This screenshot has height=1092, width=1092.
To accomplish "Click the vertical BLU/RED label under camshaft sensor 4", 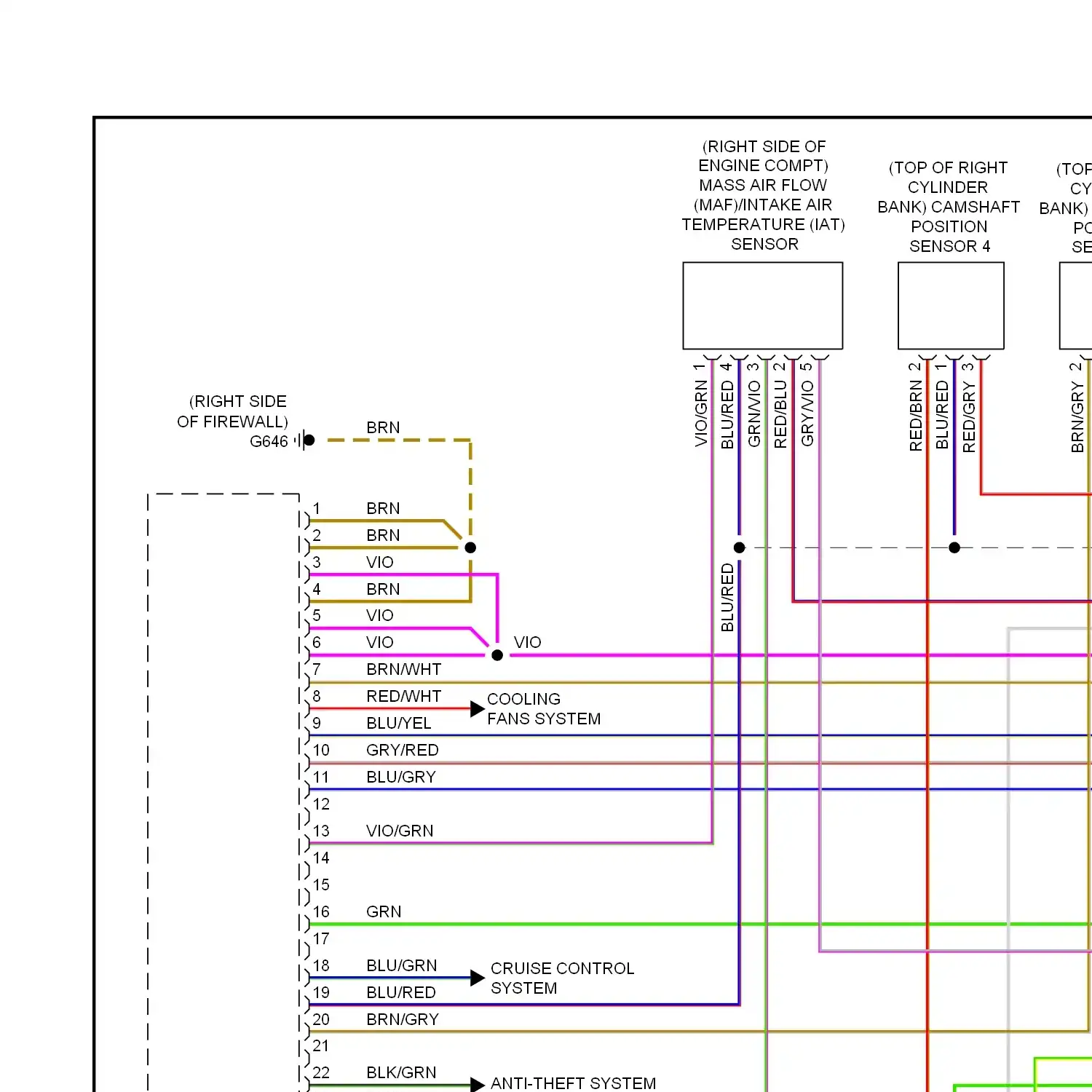I will click(x=942, y=415).
